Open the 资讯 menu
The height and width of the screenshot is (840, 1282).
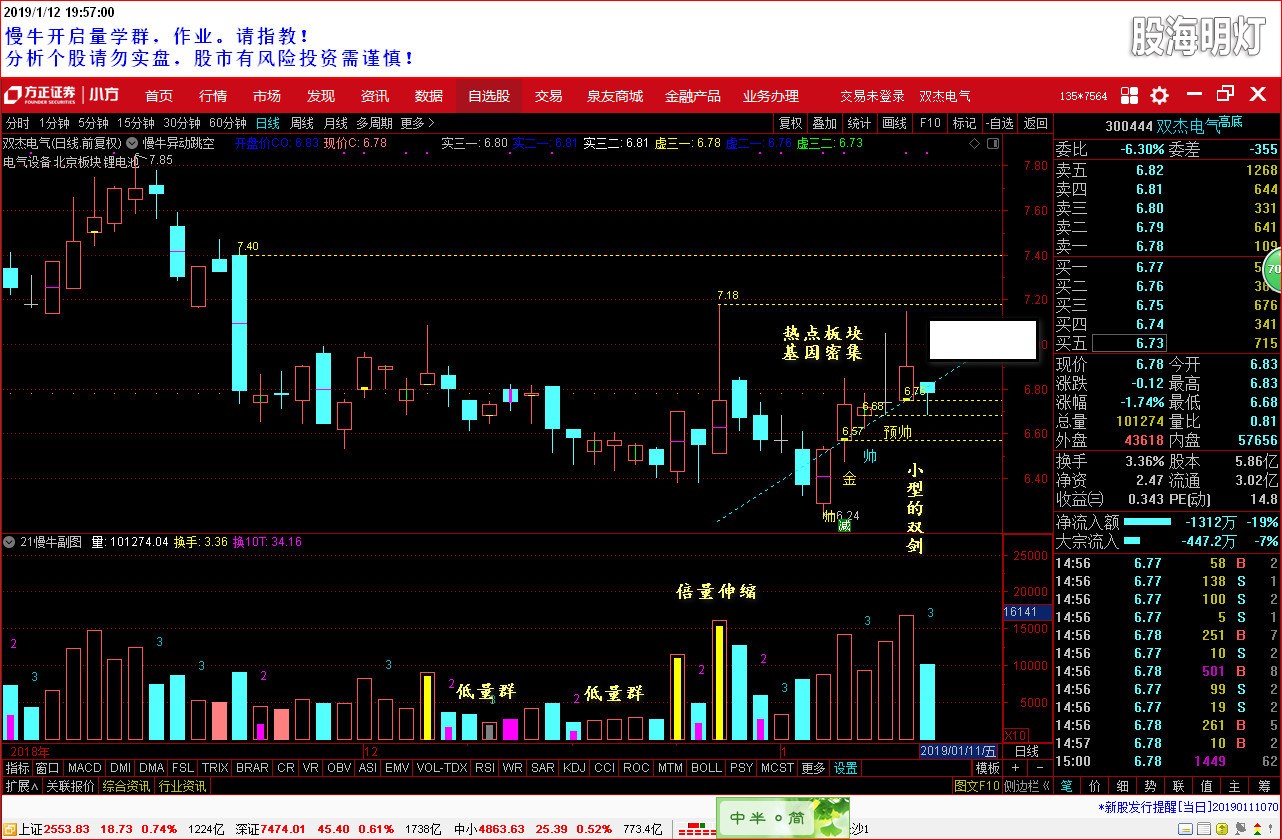coord(375,96)
